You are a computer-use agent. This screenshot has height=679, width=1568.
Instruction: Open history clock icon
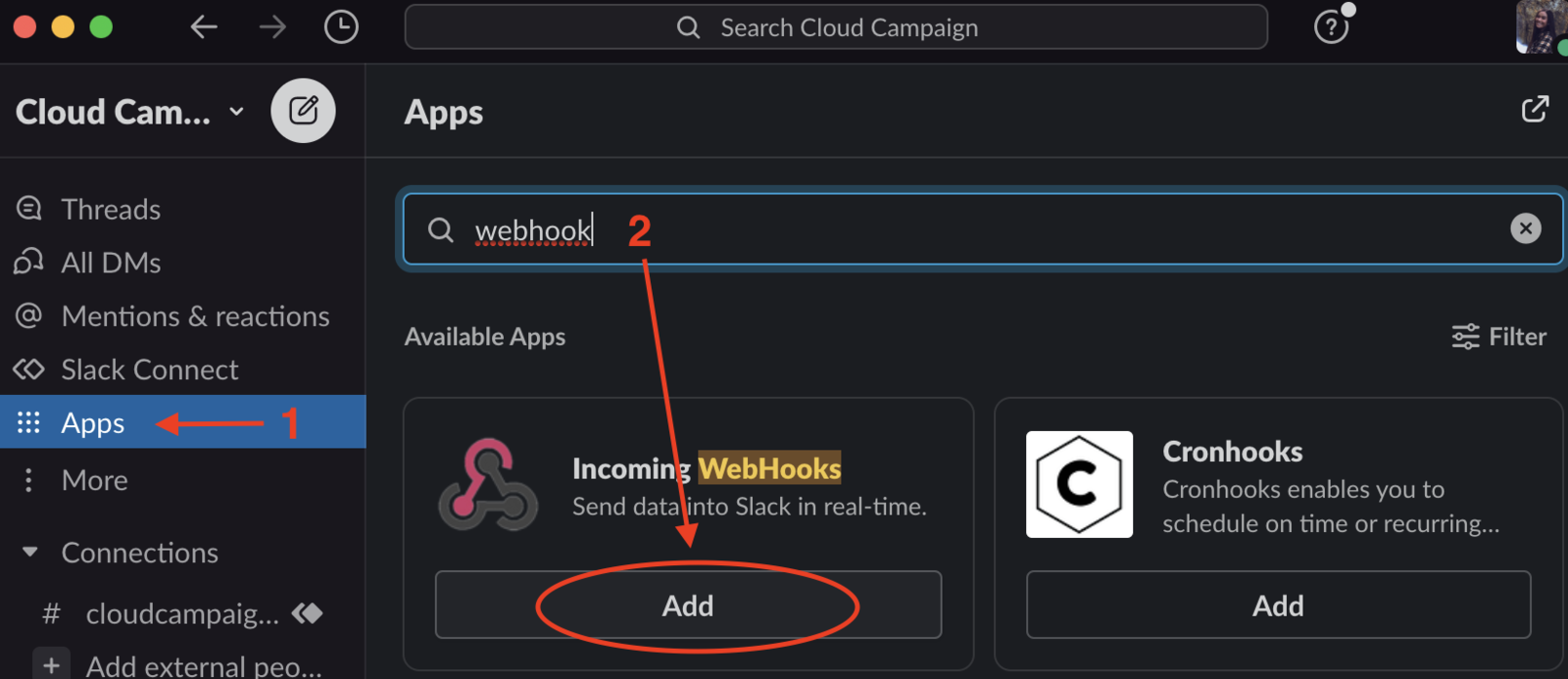pos(341,27)
